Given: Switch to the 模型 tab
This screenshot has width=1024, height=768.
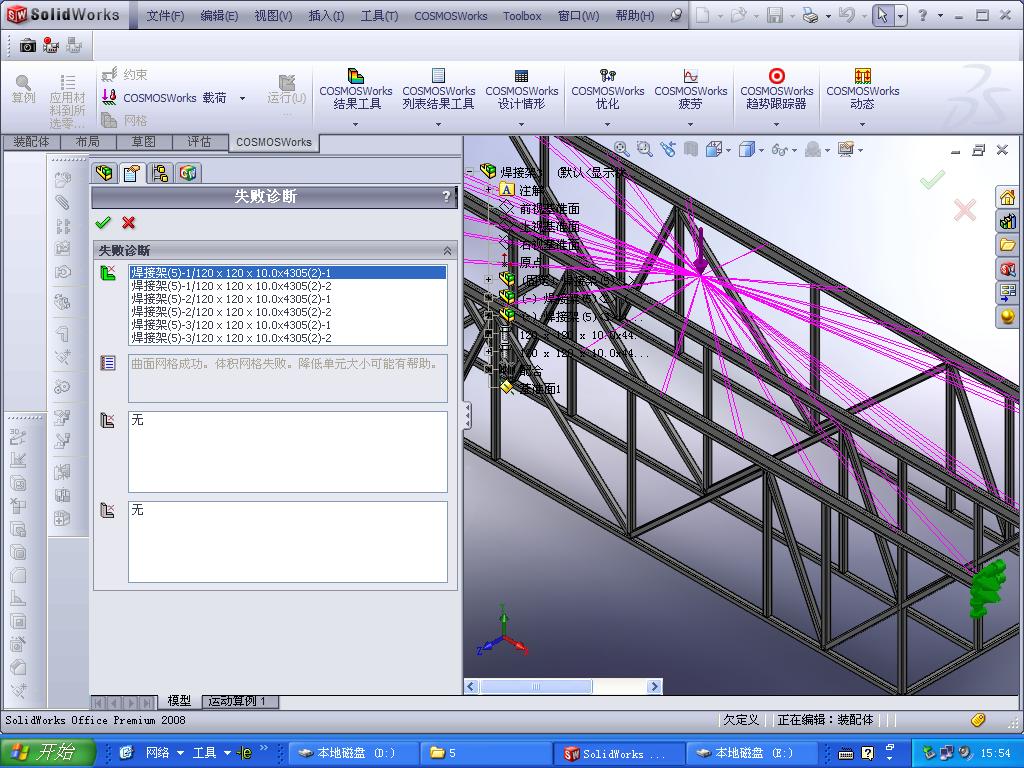Looking at the screenshot, I should click(x=180, y=701).
